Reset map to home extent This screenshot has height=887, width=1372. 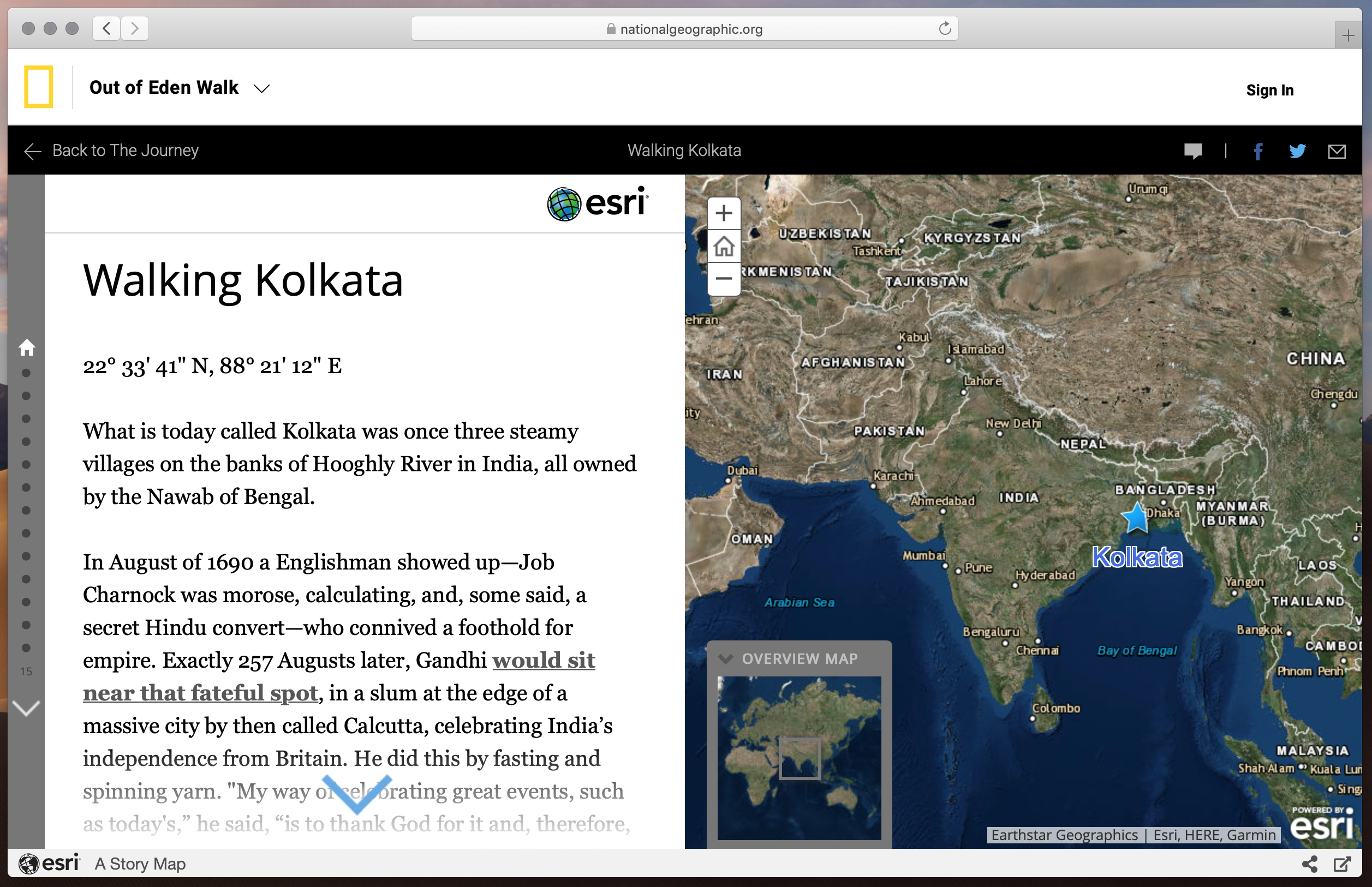click(x=723, y=247)
